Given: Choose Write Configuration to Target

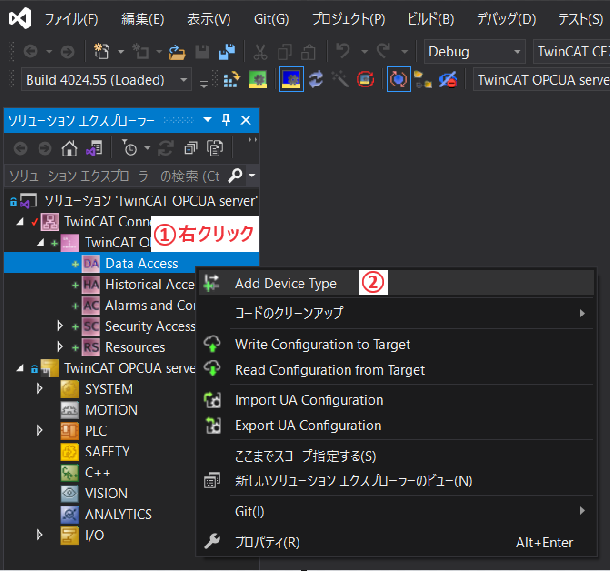Looking at the screenshot, I should [396, 344].
